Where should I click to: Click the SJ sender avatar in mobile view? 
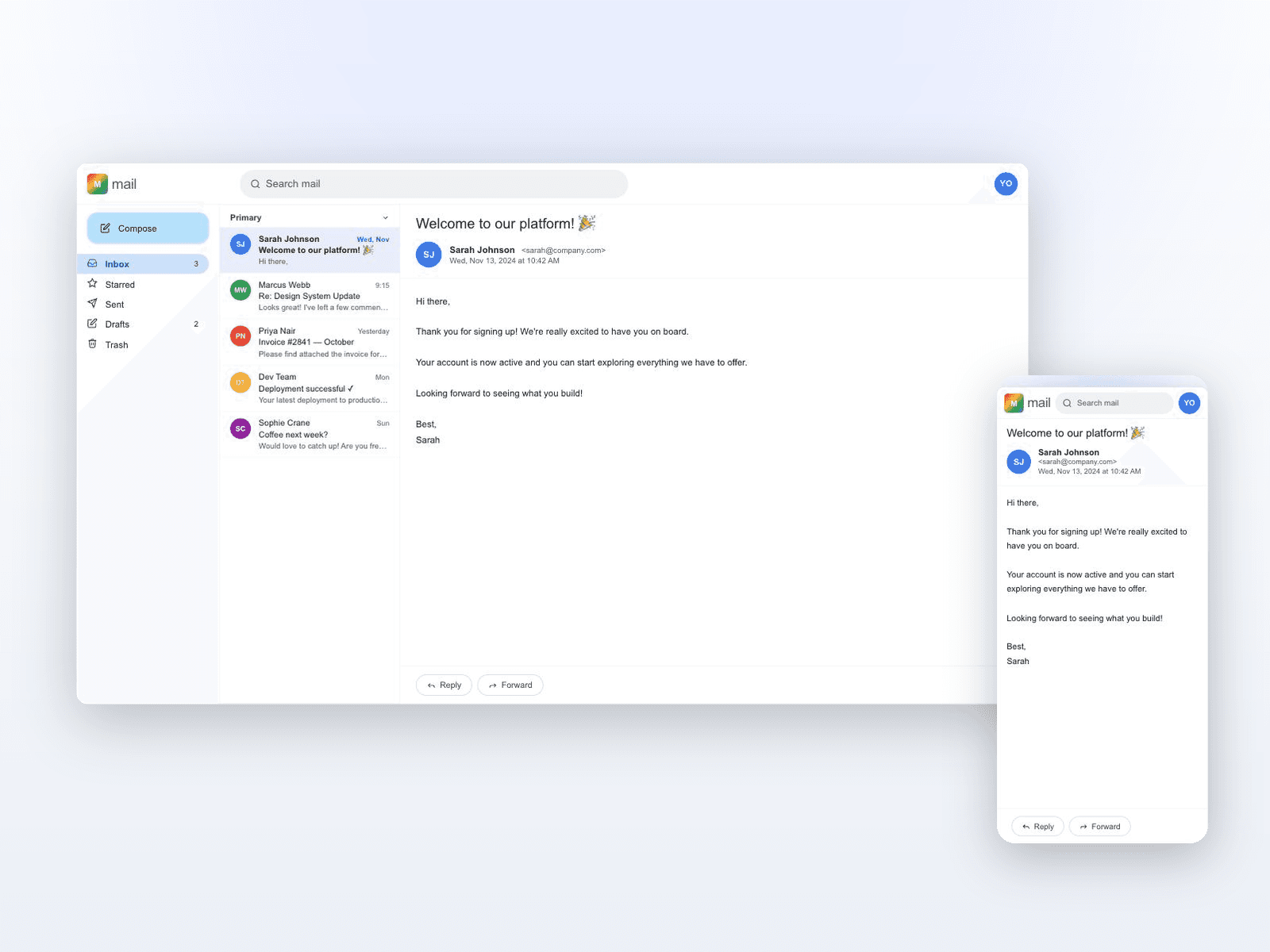(x=1018, y=462)
